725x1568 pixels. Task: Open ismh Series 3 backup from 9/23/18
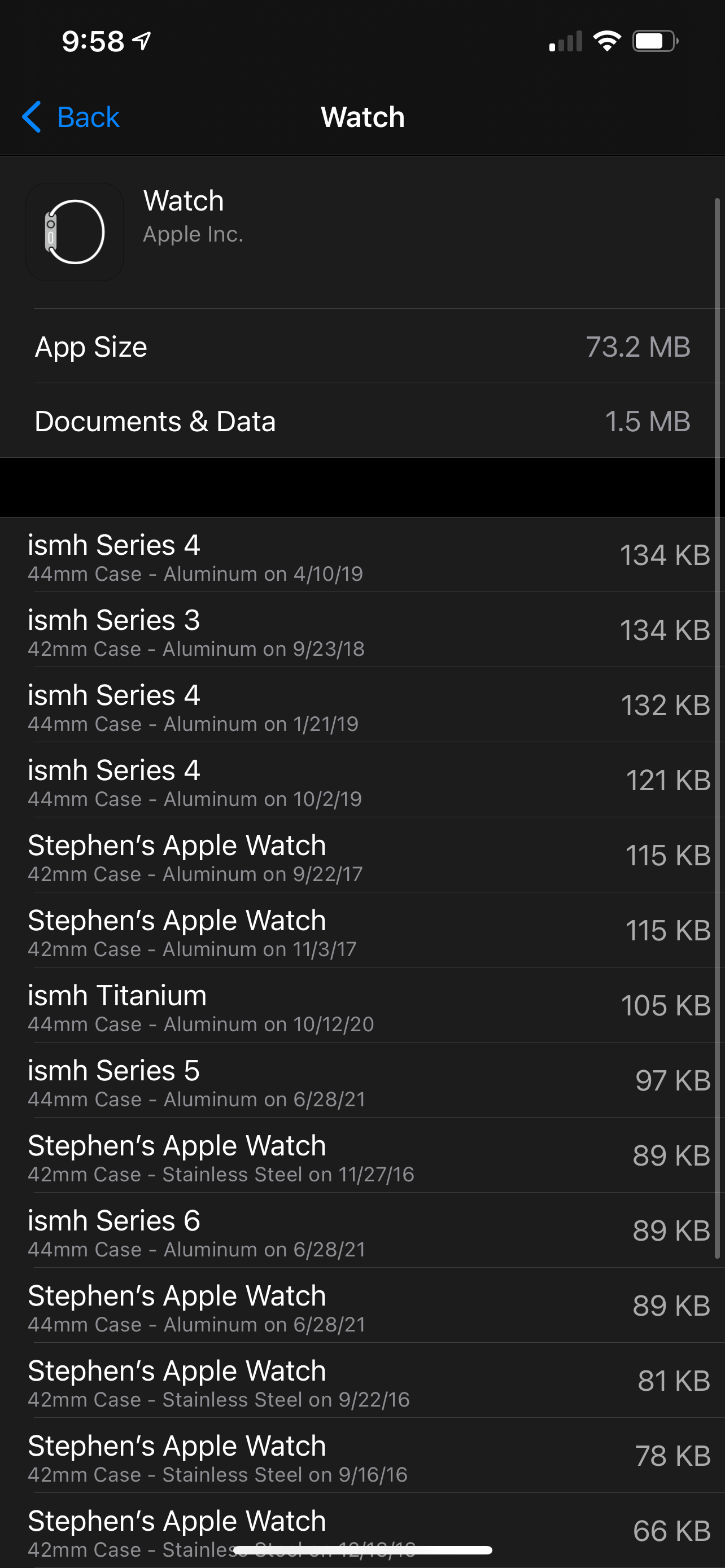tap(362, 630)
